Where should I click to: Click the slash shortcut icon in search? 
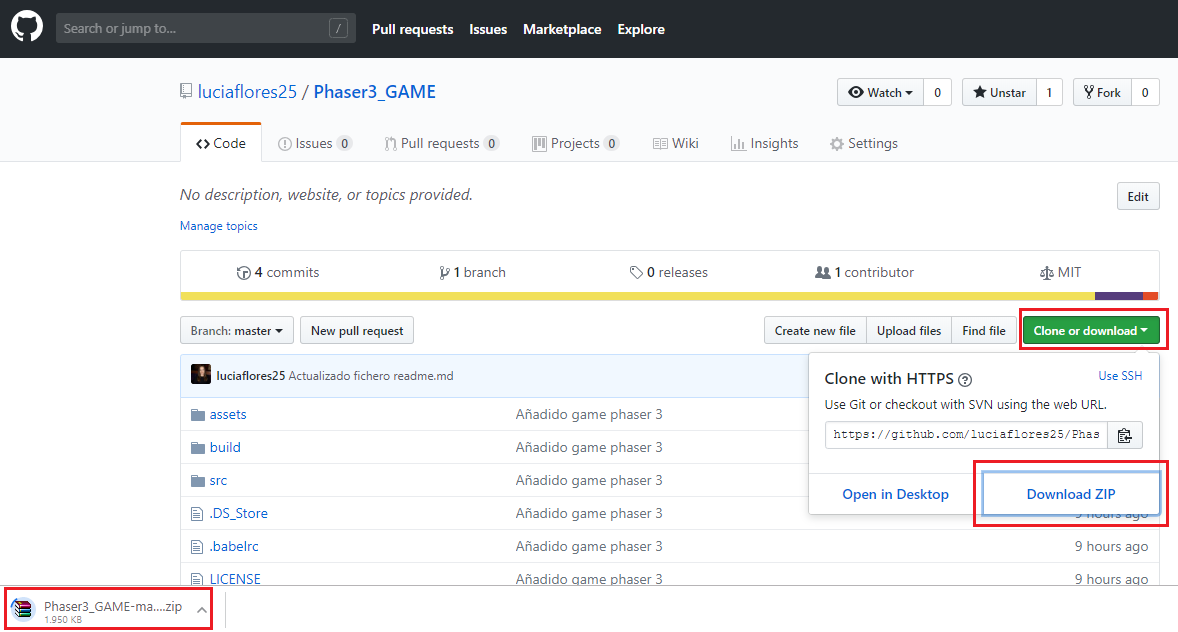pos(338,29)
